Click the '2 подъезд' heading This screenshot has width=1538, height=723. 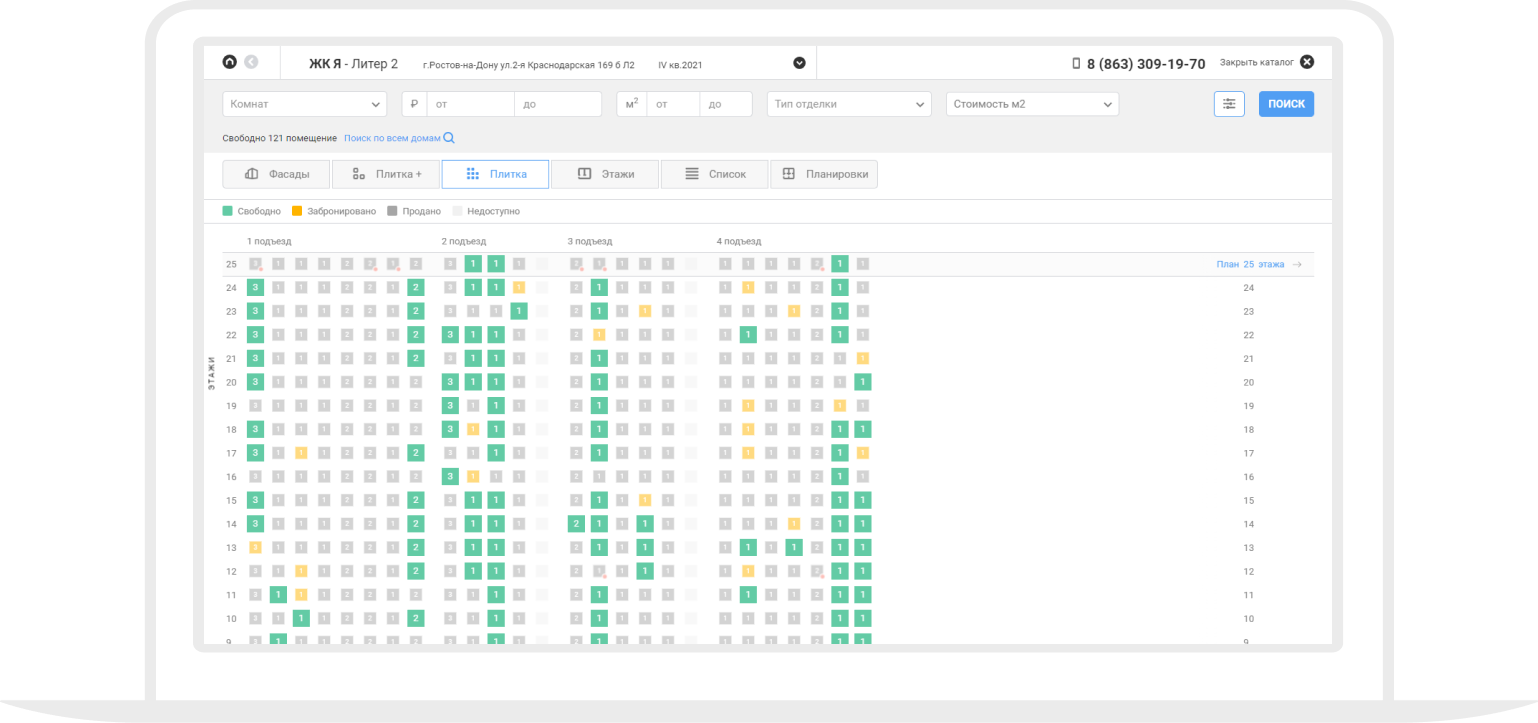click(464, 241)
